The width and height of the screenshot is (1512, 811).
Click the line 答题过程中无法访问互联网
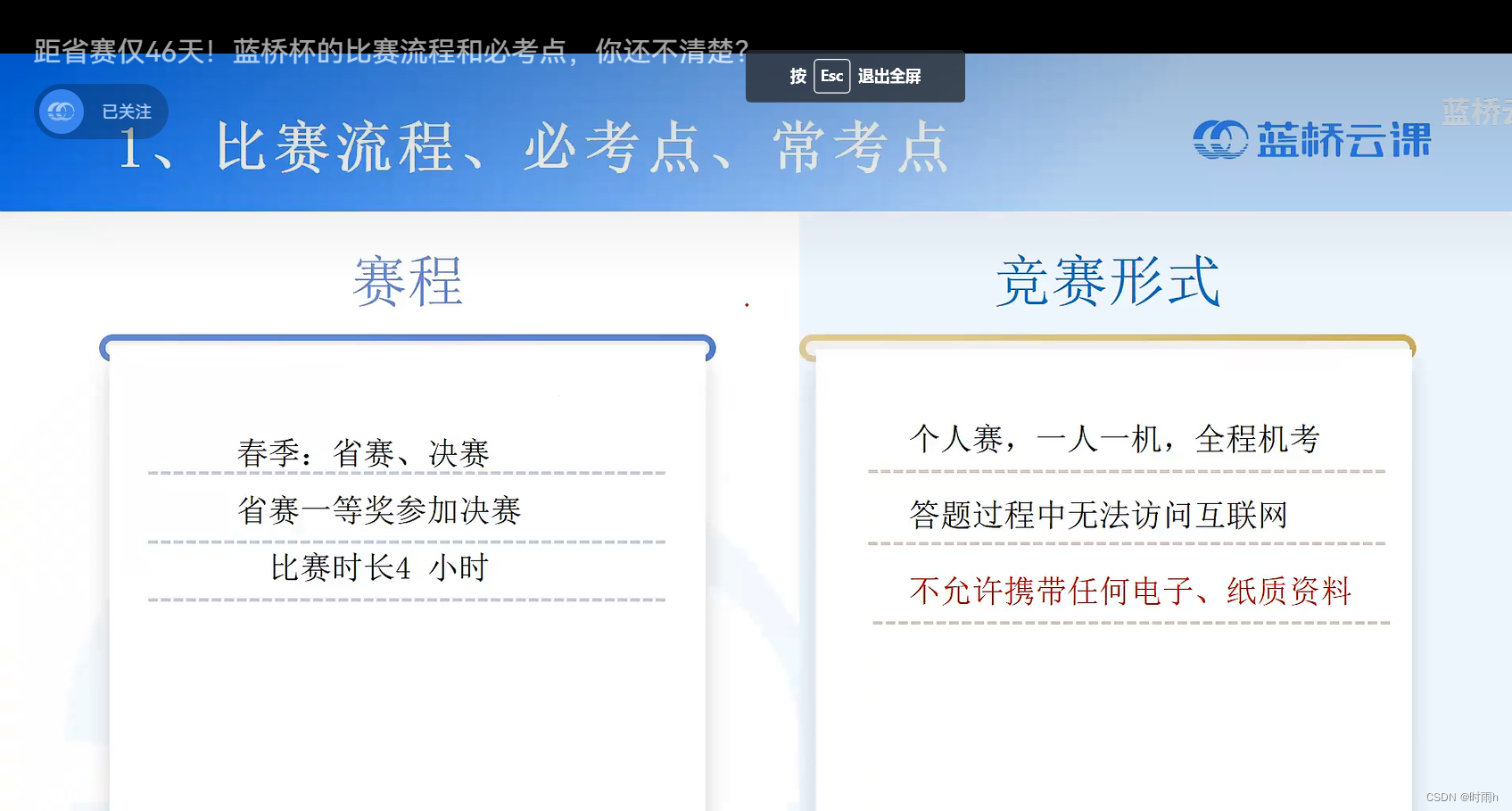(1098, 515)
